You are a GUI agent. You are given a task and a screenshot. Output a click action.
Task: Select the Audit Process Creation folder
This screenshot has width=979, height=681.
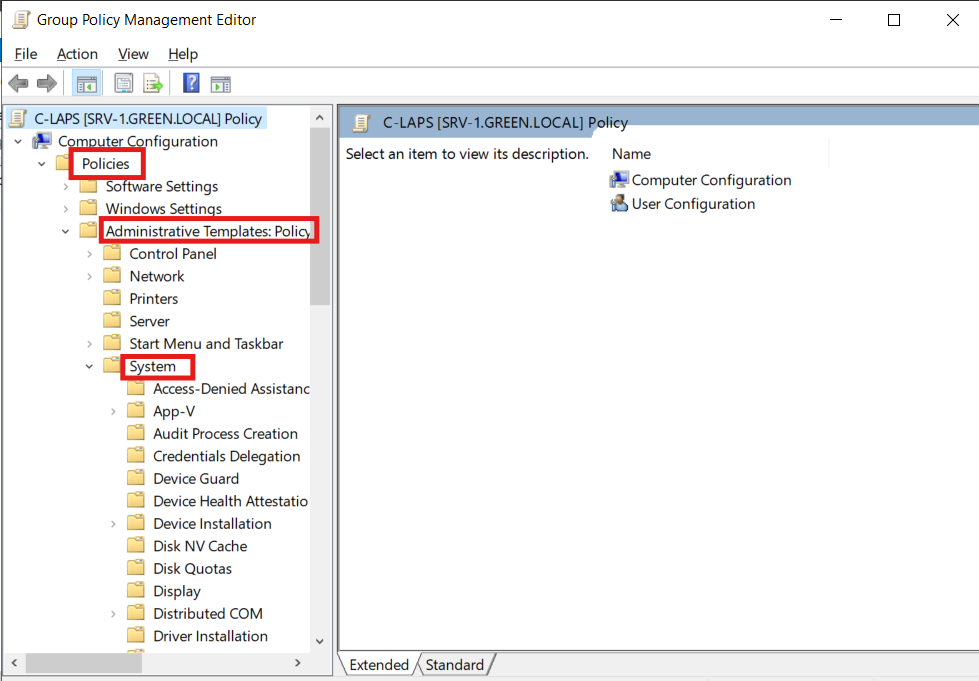pyautogui.click(x=225, y=434)
